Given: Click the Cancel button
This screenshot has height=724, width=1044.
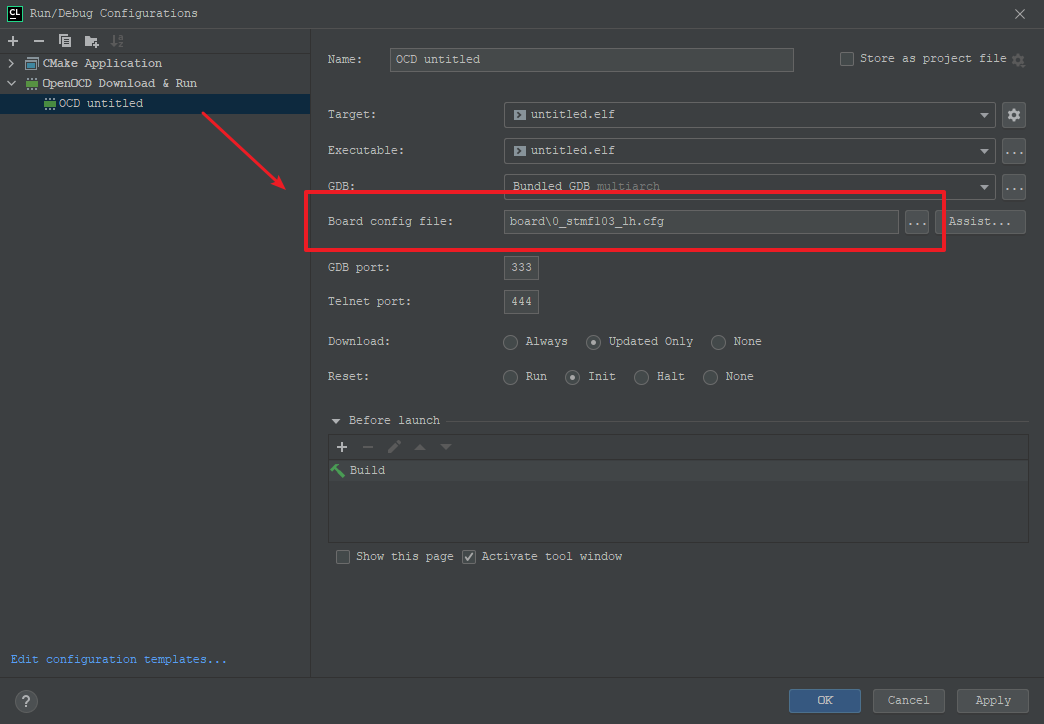Looking at the screenshot, I should tap(908, 701).
